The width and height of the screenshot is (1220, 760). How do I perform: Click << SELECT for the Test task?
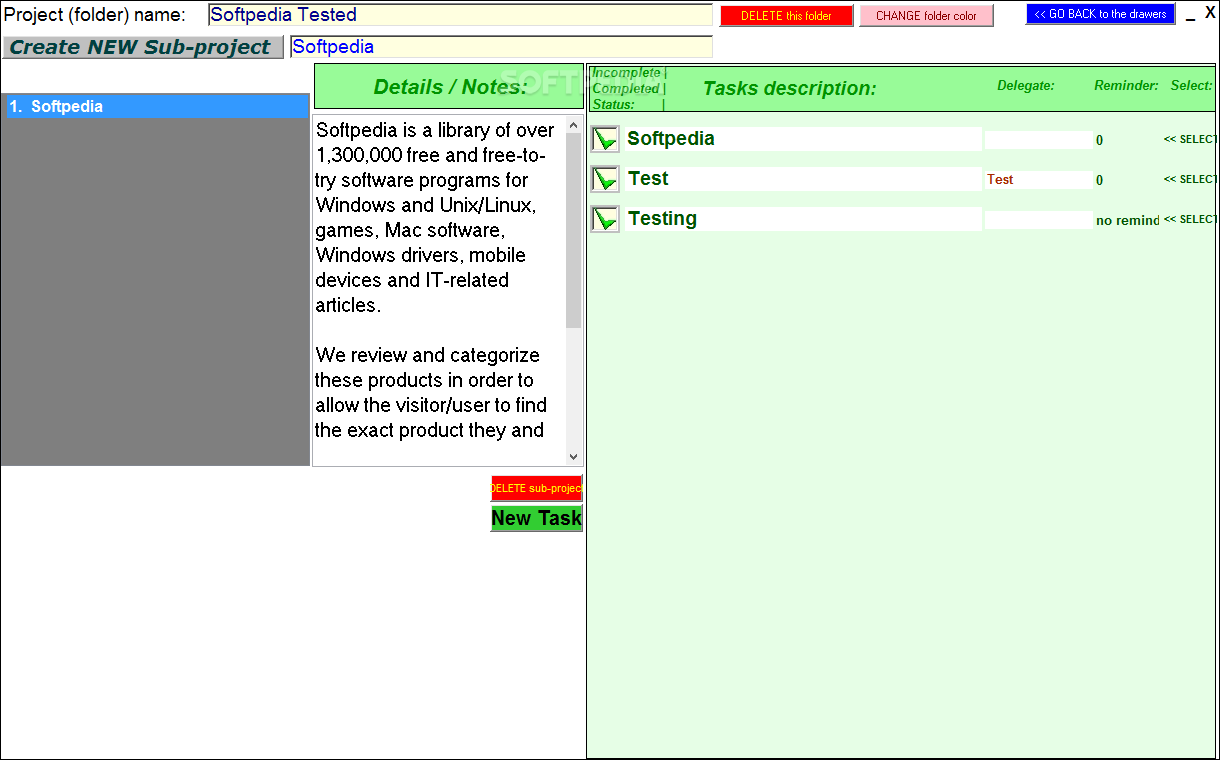pos(1190,179)
